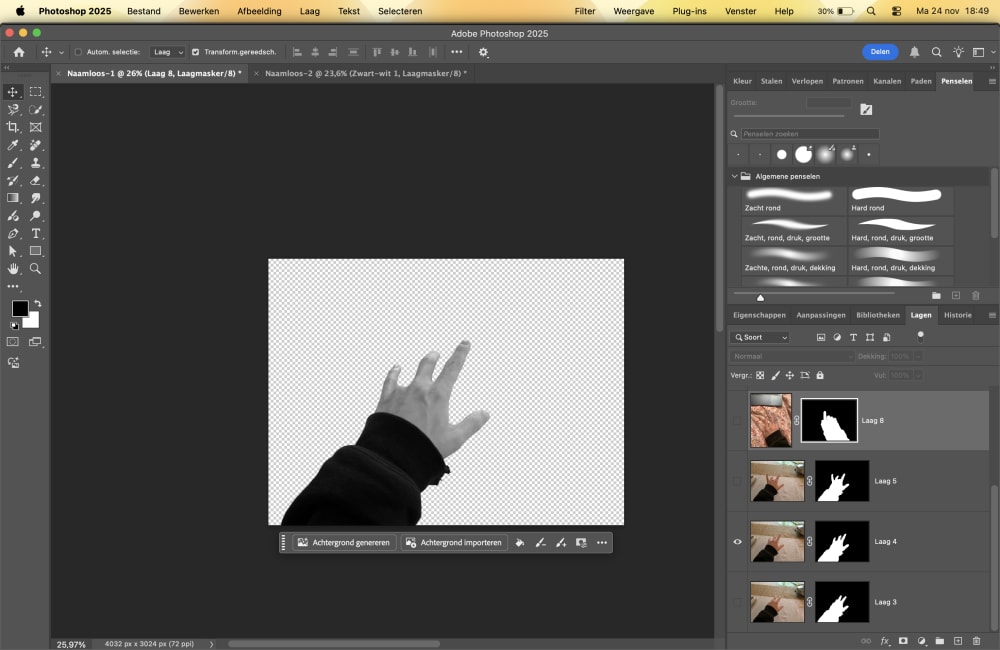Select the Move tool in the toolbox
This screenshot has width=1000, height=650.
tap(13, 92)
